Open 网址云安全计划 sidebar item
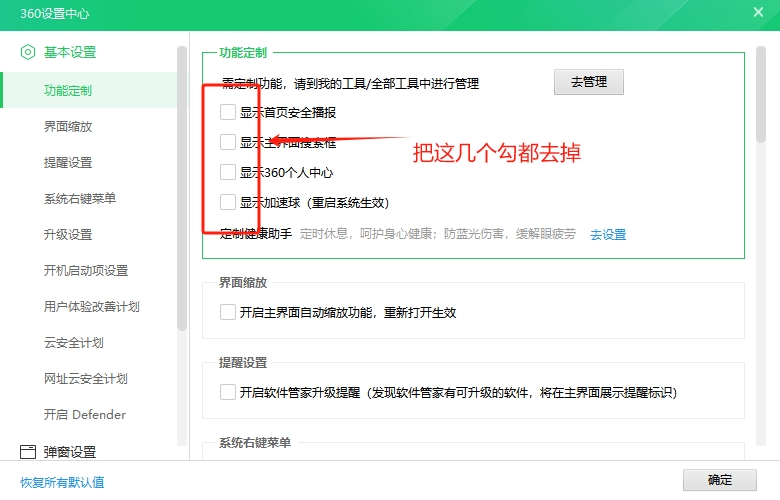Image resolution: width=780 pixels, height=500 pixels. click(86, 379)
